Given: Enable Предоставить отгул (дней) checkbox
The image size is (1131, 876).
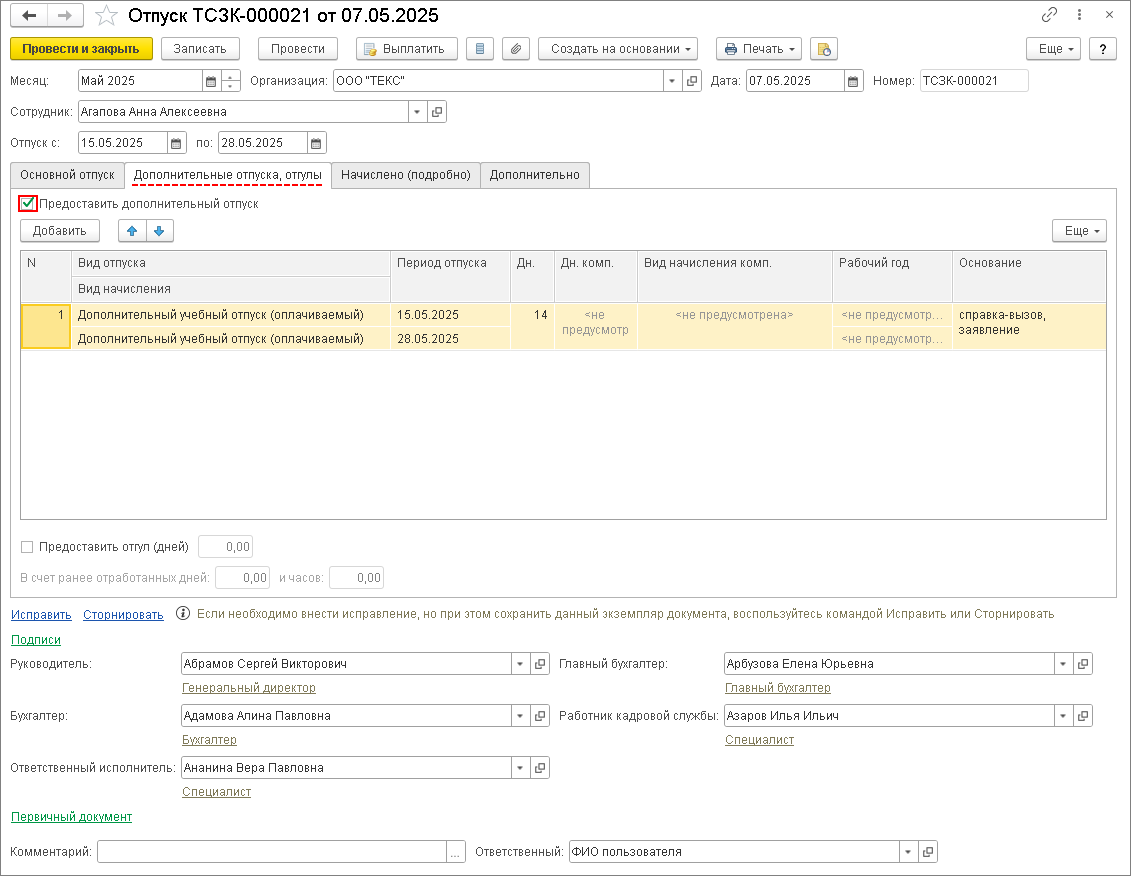Looking at the screenshot, I should tap(27, 547).
